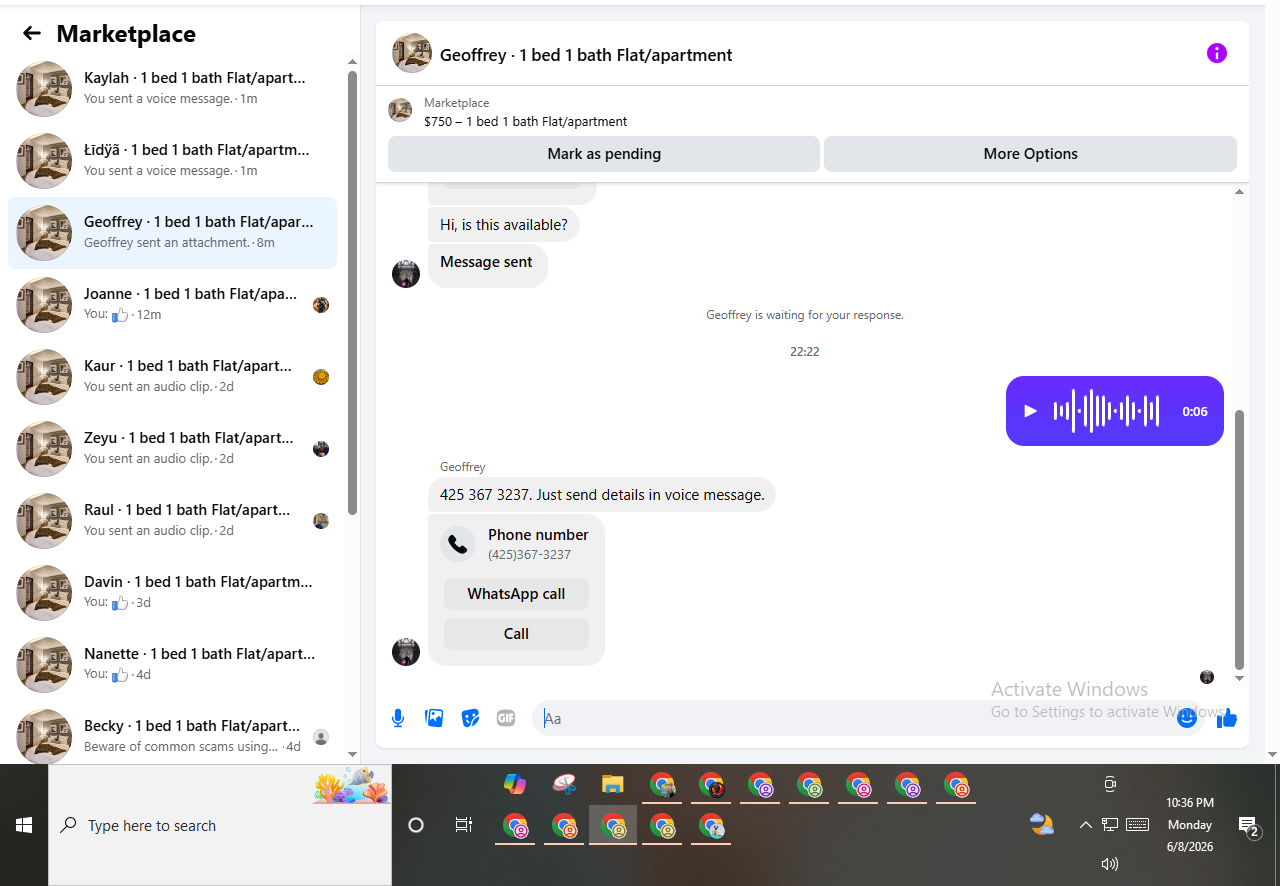This screenshot has height=886, width=1280.
Task: Click the chat pane scroll-up arrow
Action: 1240,191
